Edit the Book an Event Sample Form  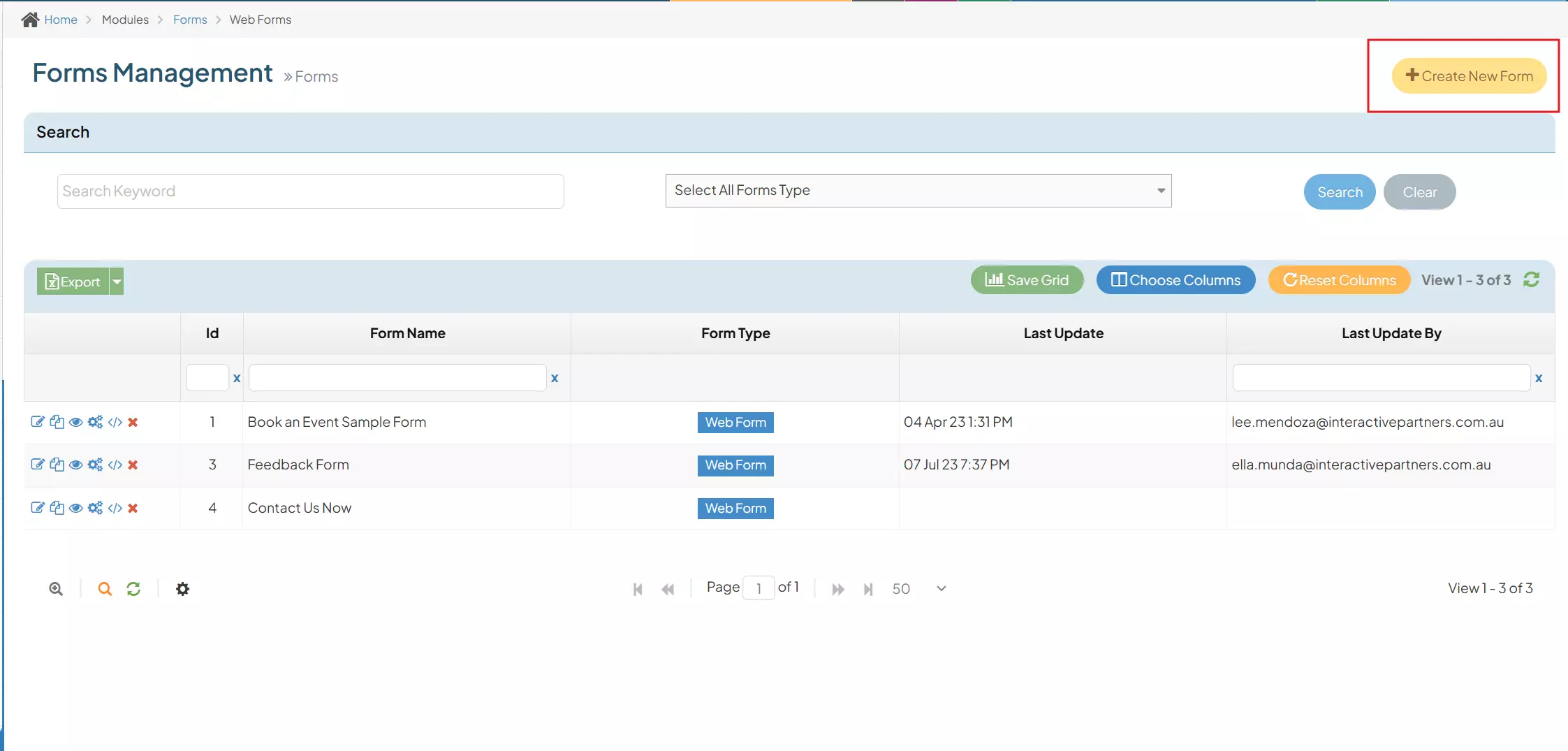38,422
